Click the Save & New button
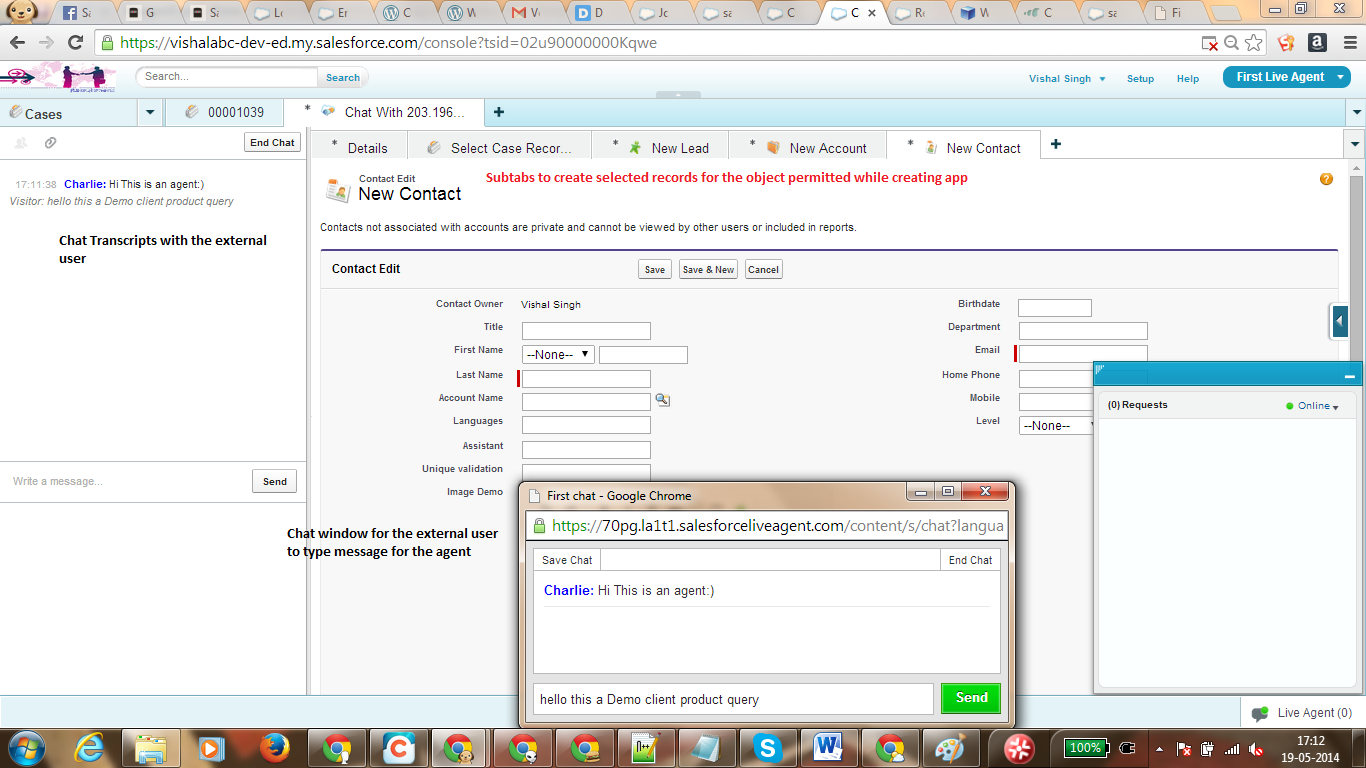This screenshot has width=1366, height=768. point(708,268)
